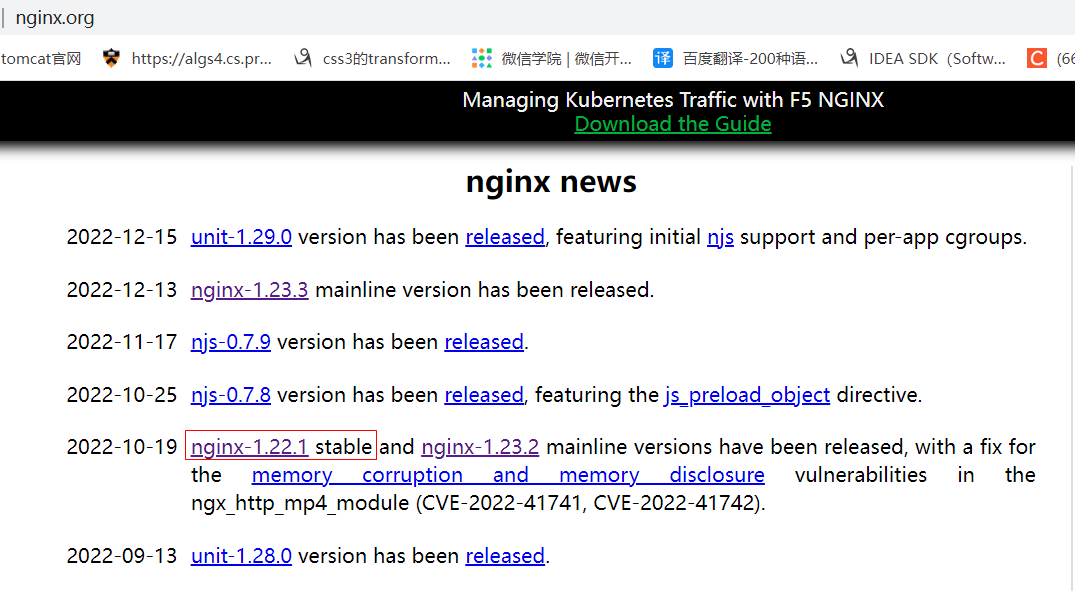Image resolution: width=1075 pixels, height=591 pixels.
Task: Select the nginx.org browser tab
Action: point(55,17)
